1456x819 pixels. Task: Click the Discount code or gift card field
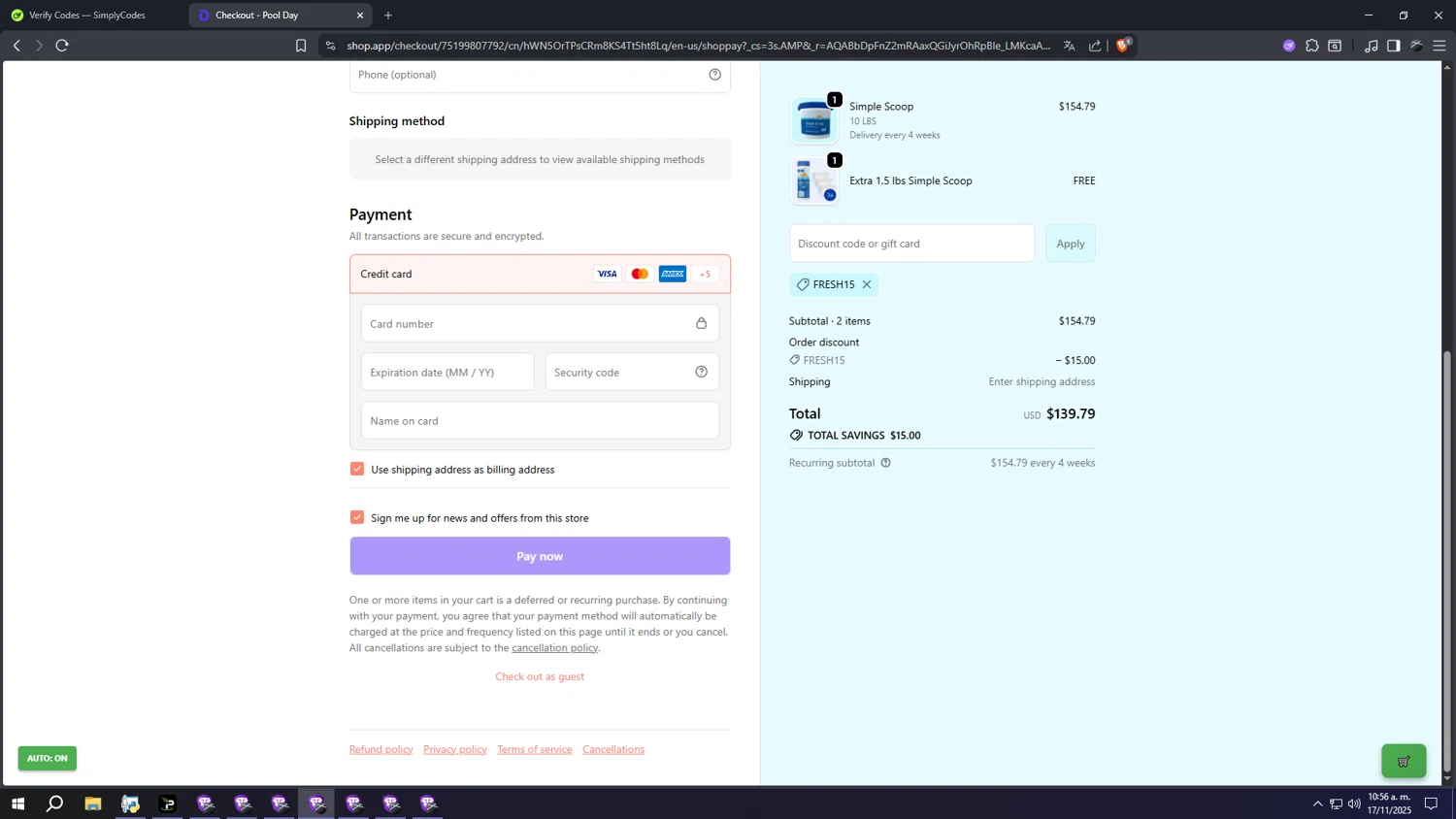pos(911,244)
